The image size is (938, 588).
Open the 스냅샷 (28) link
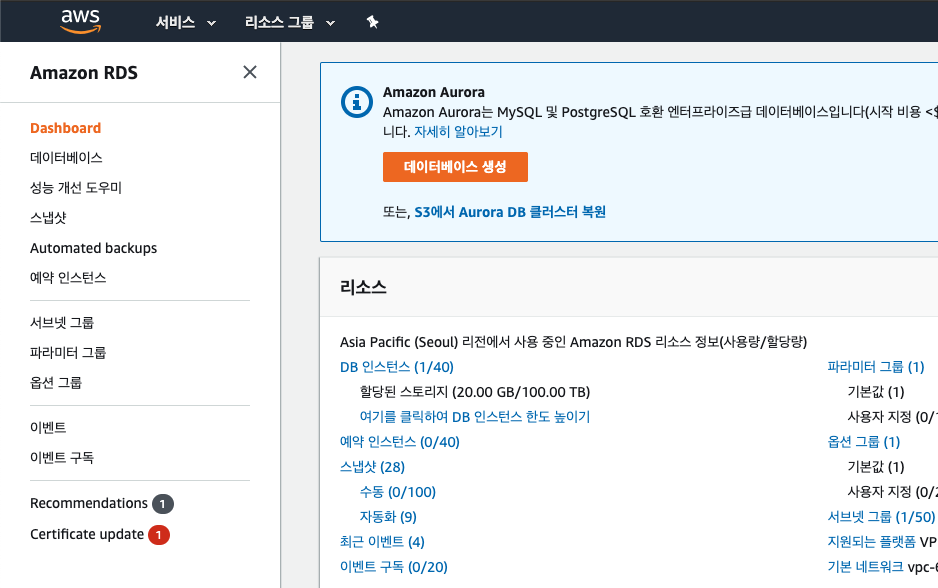pos(372,467)
